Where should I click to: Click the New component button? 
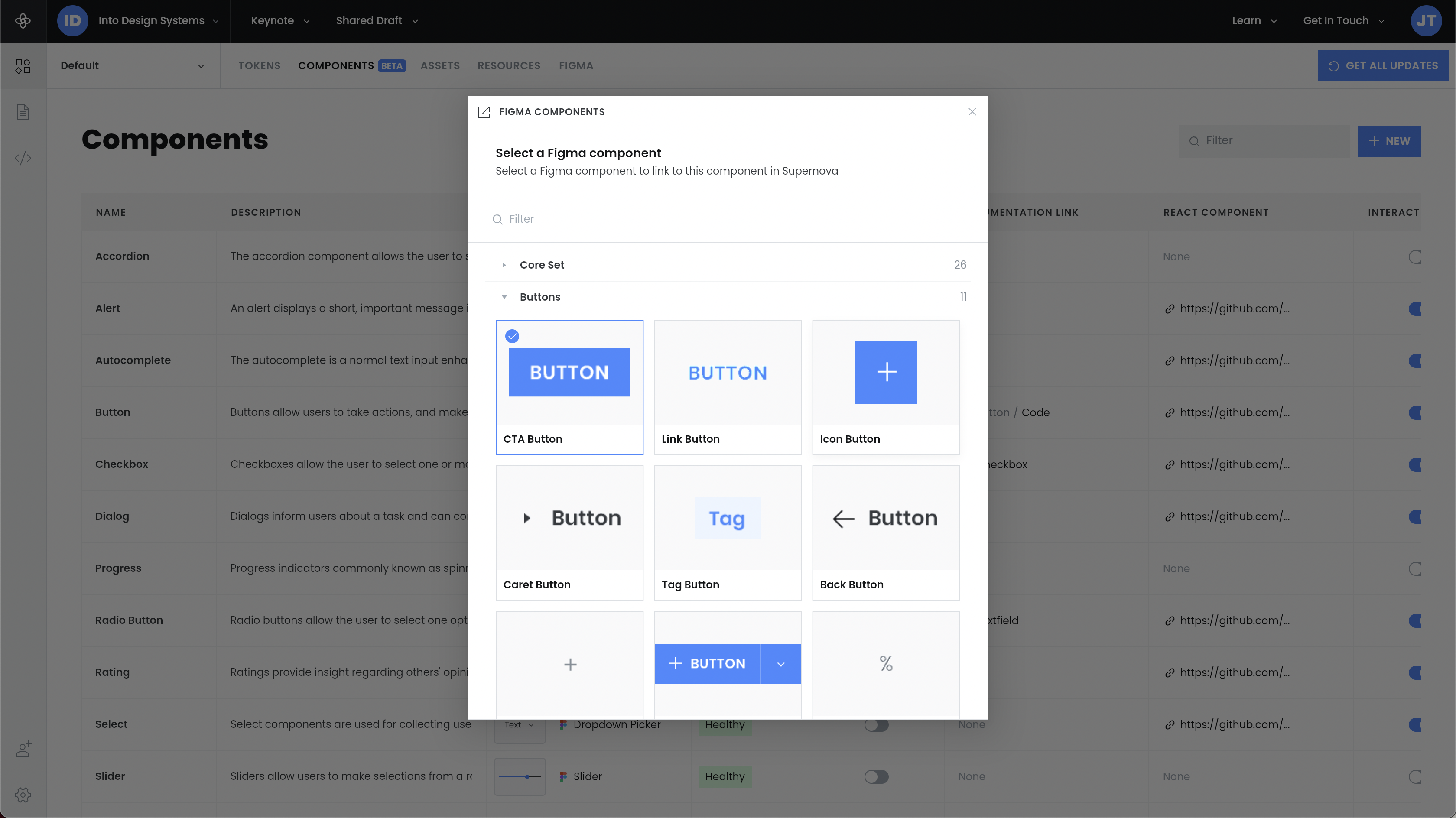point(1389,141)
